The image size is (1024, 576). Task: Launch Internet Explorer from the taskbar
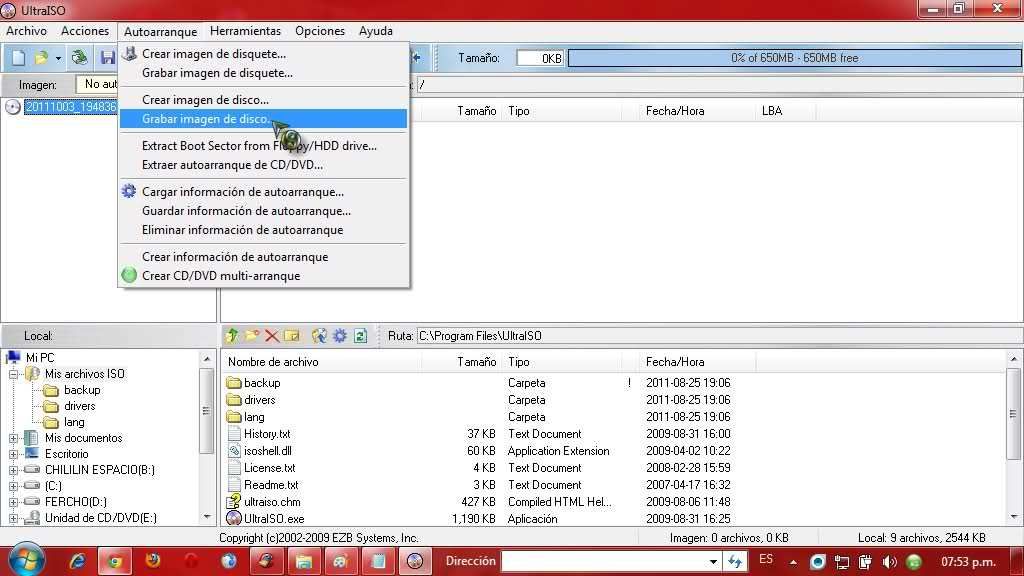pos(77,561)
